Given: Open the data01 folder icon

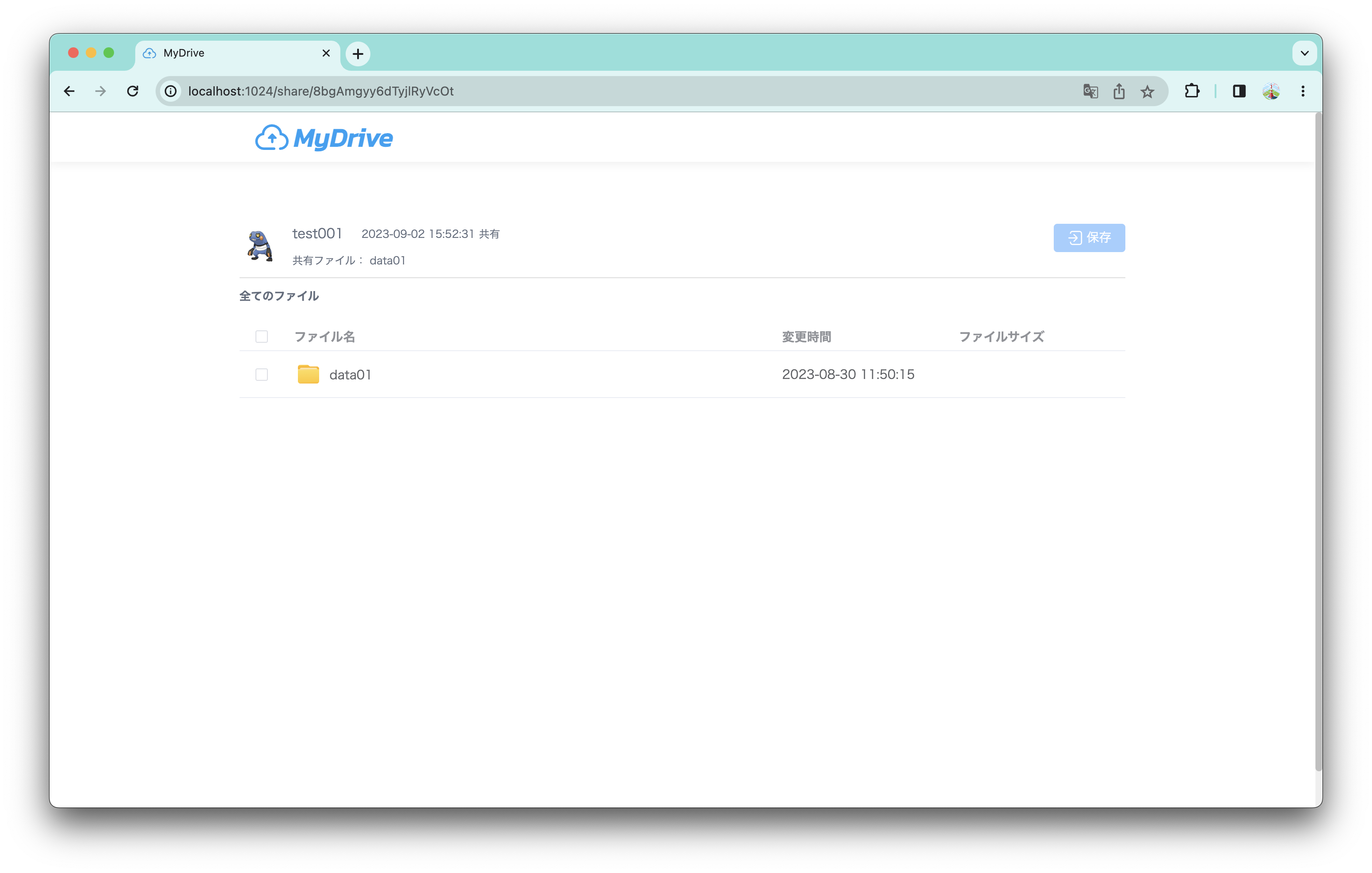Looking at the screenshot, I should 308,375.
